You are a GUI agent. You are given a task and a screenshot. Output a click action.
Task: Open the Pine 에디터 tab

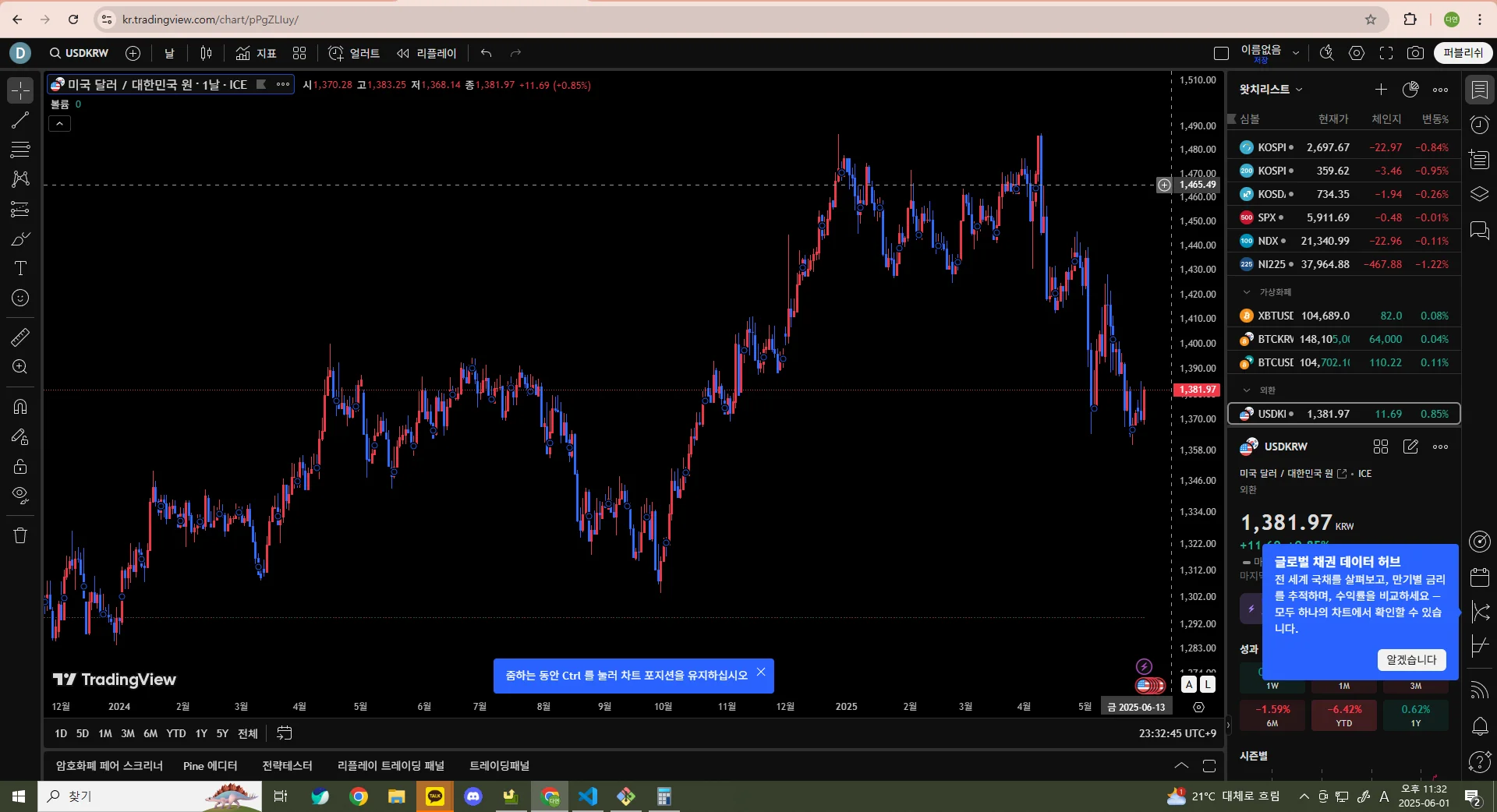[x=210, y=766]
